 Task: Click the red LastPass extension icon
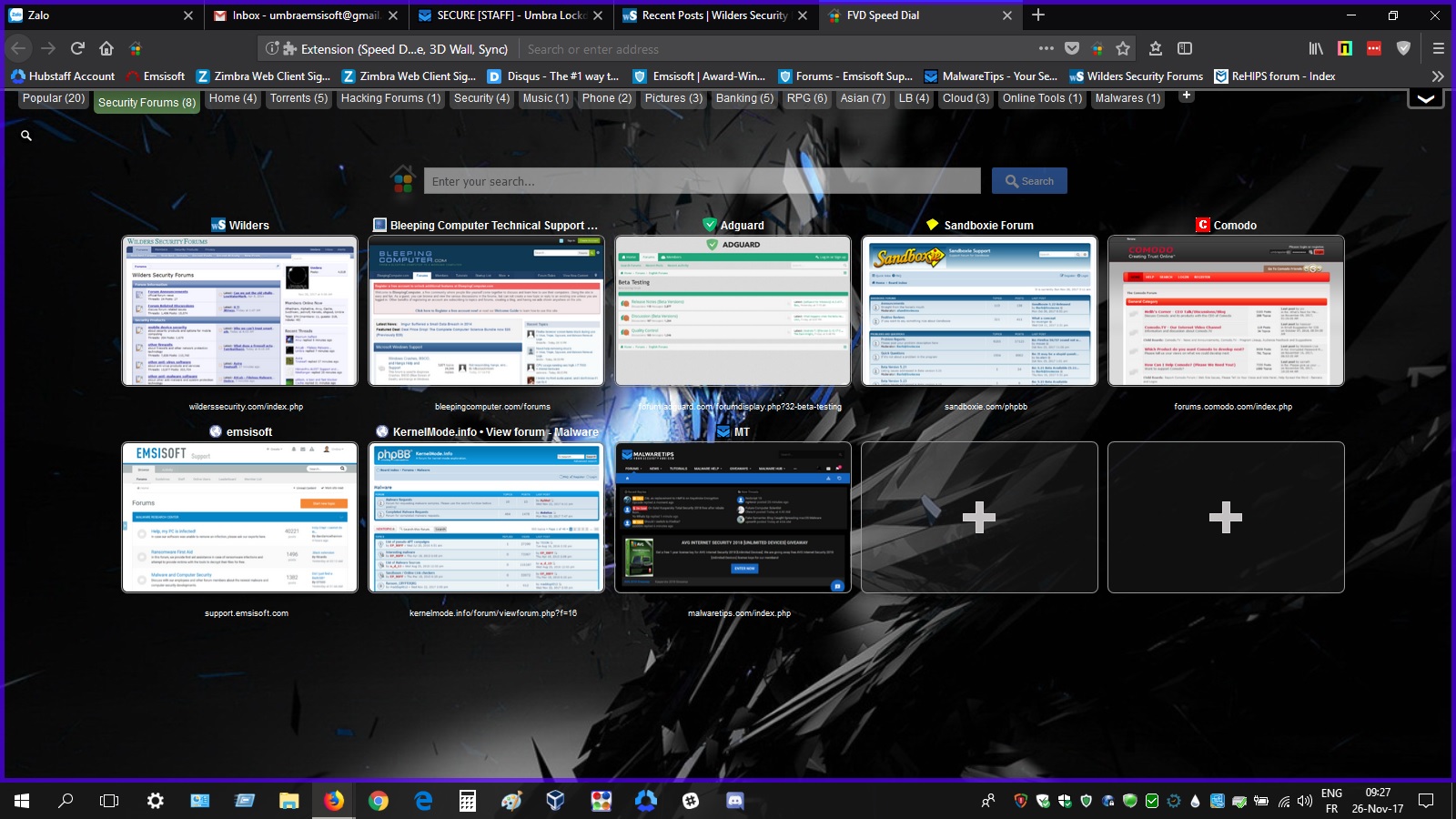(1374, 48)
